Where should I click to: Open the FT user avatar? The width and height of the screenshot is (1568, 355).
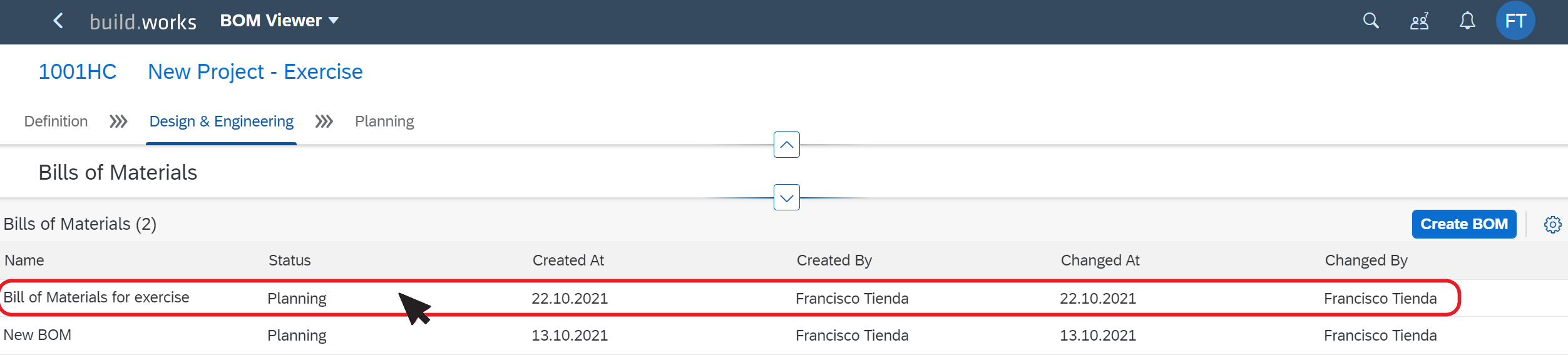point(1515,21)
